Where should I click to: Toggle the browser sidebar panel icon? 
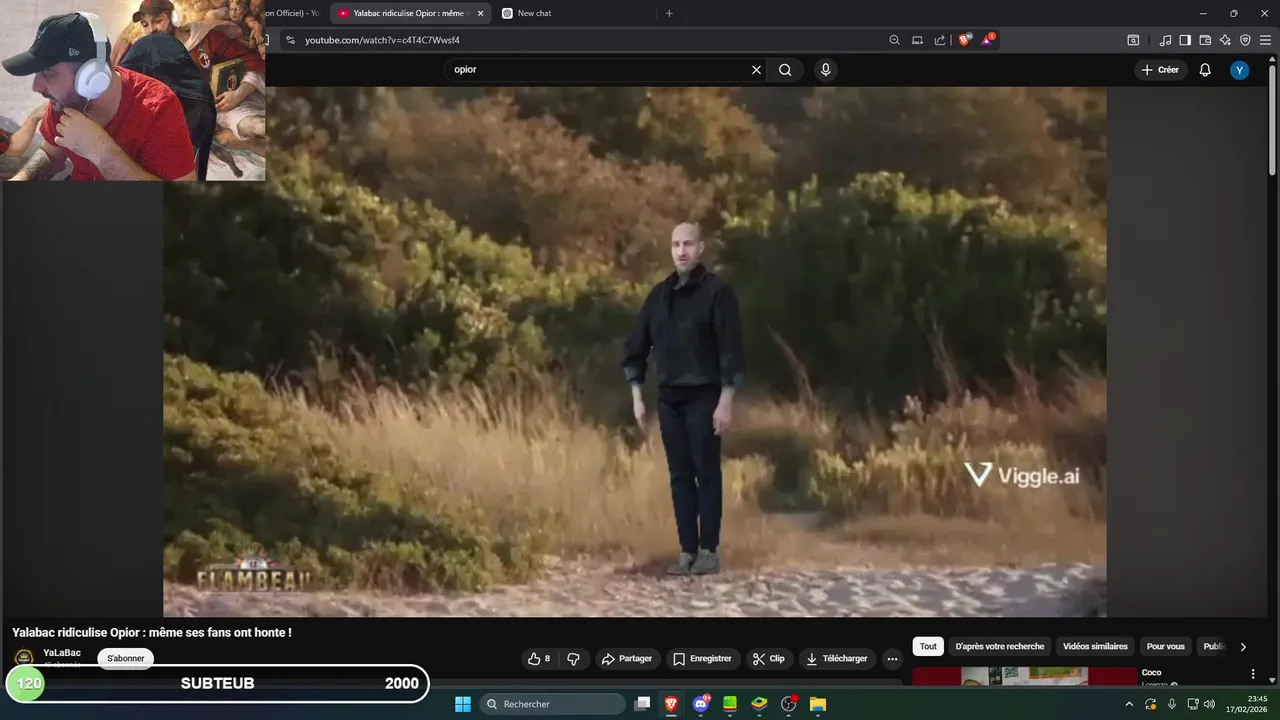1185,40
